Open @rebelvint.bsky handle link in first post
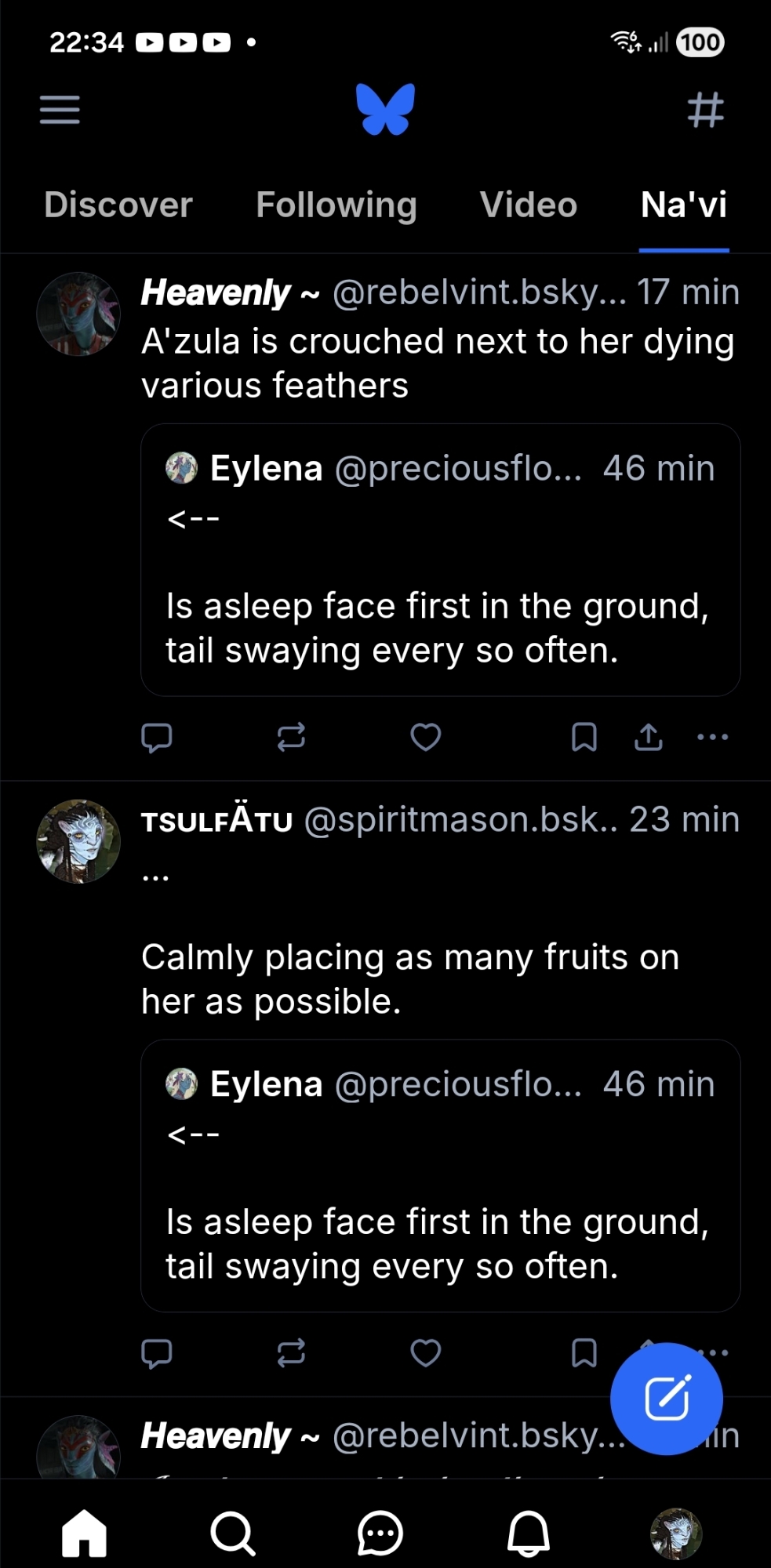 pyautogui.click(x=478, y=292)
